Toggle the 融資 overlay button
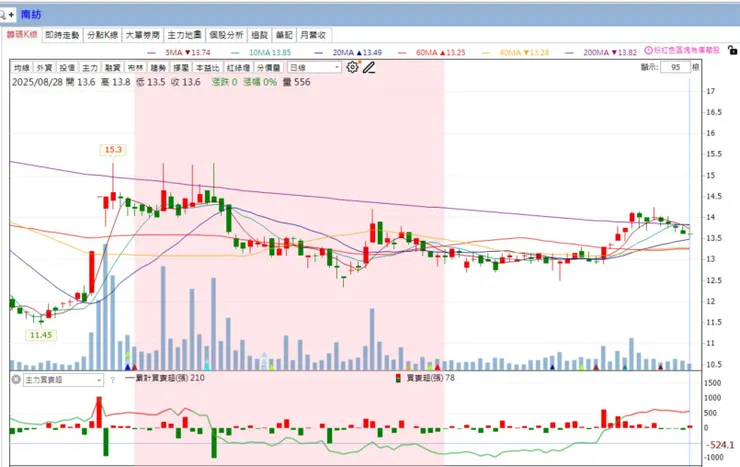740x467 pixels. click(112, 68)
